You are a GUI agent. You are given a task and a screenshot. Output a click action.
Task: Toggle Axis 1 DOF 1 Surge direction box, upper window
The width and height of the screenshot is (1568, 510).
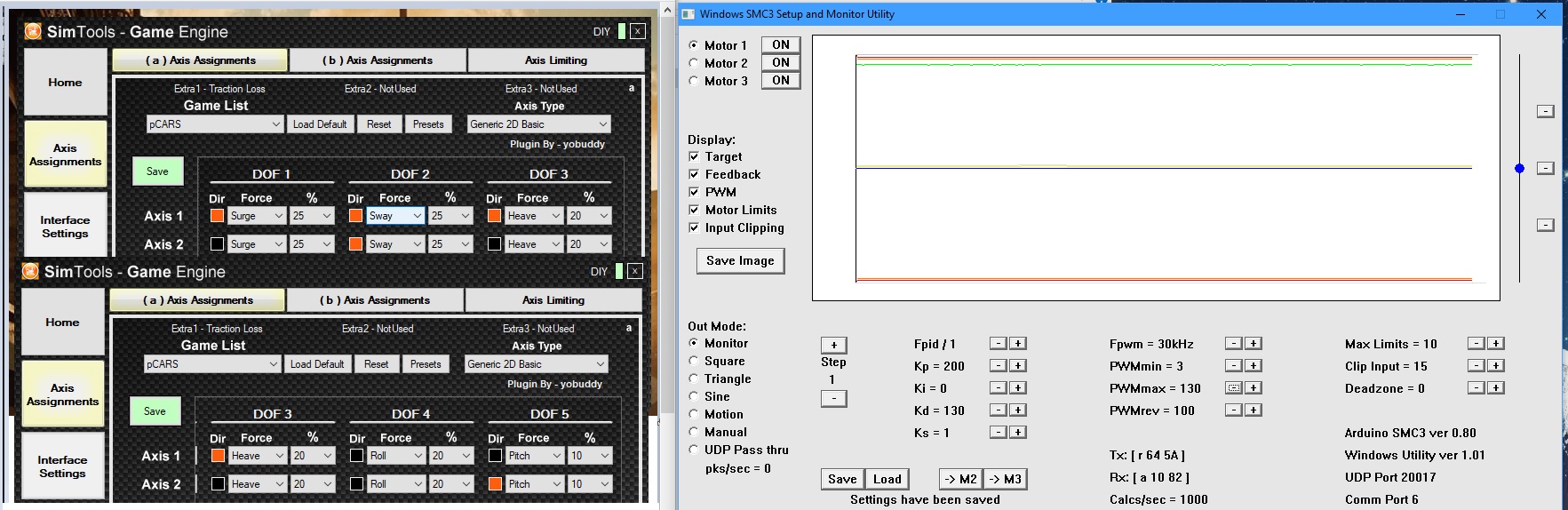click(217, 215)
